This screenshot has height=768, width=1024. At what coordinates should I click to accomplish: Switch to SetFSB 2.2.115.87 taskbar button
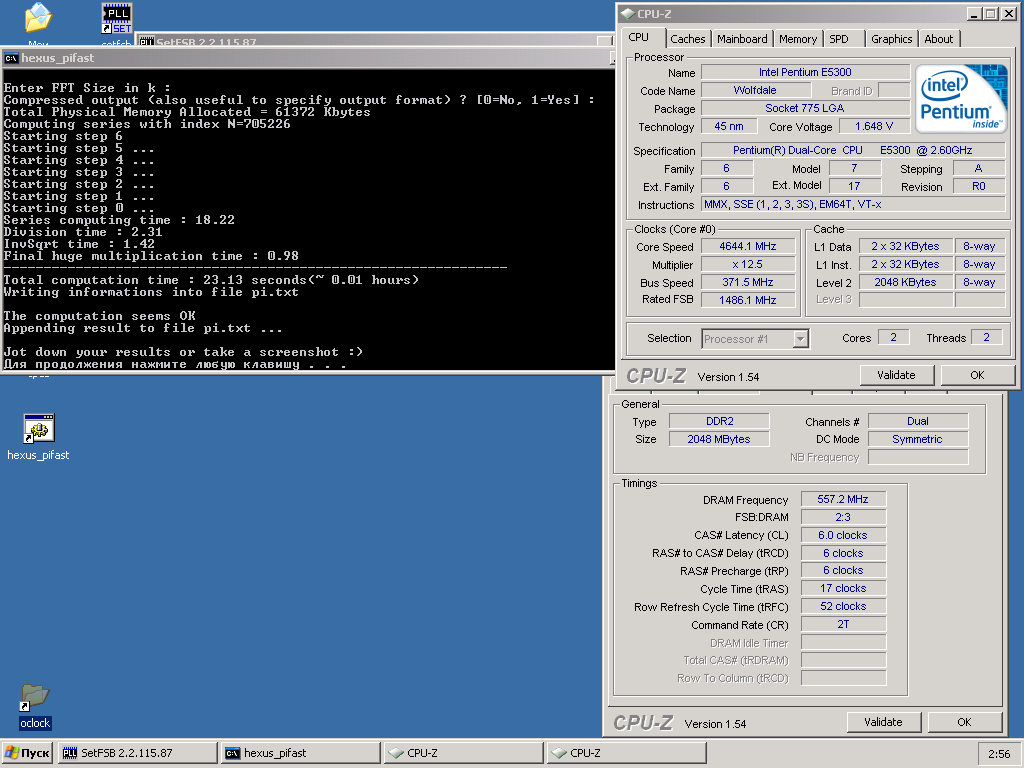(x=137, y=753)
